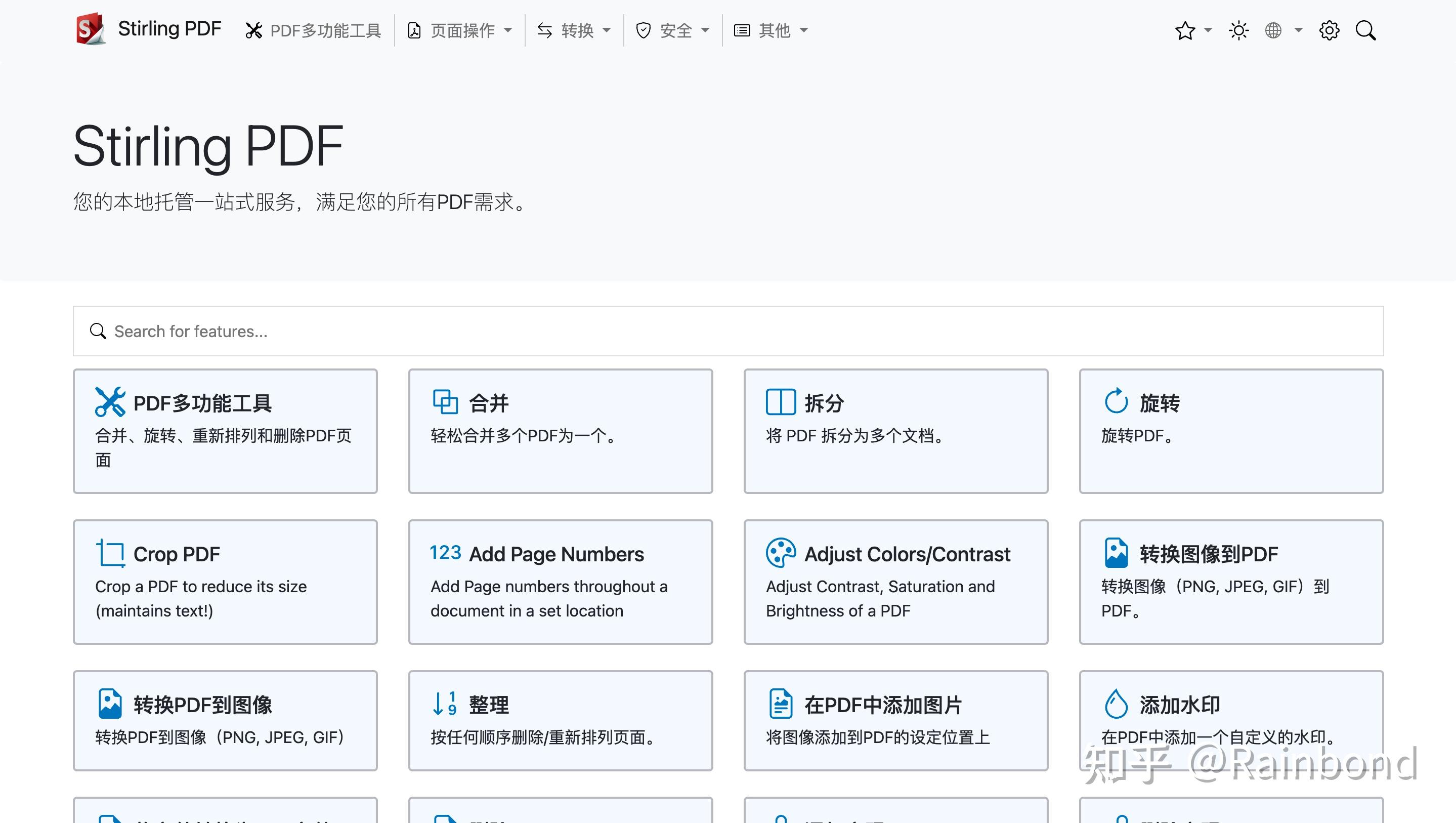Image resolution: width=1456 pixels, height=823 pixels.
Task: Open the 在PDF中添加图片 title
Action: [x=883, y=705]
